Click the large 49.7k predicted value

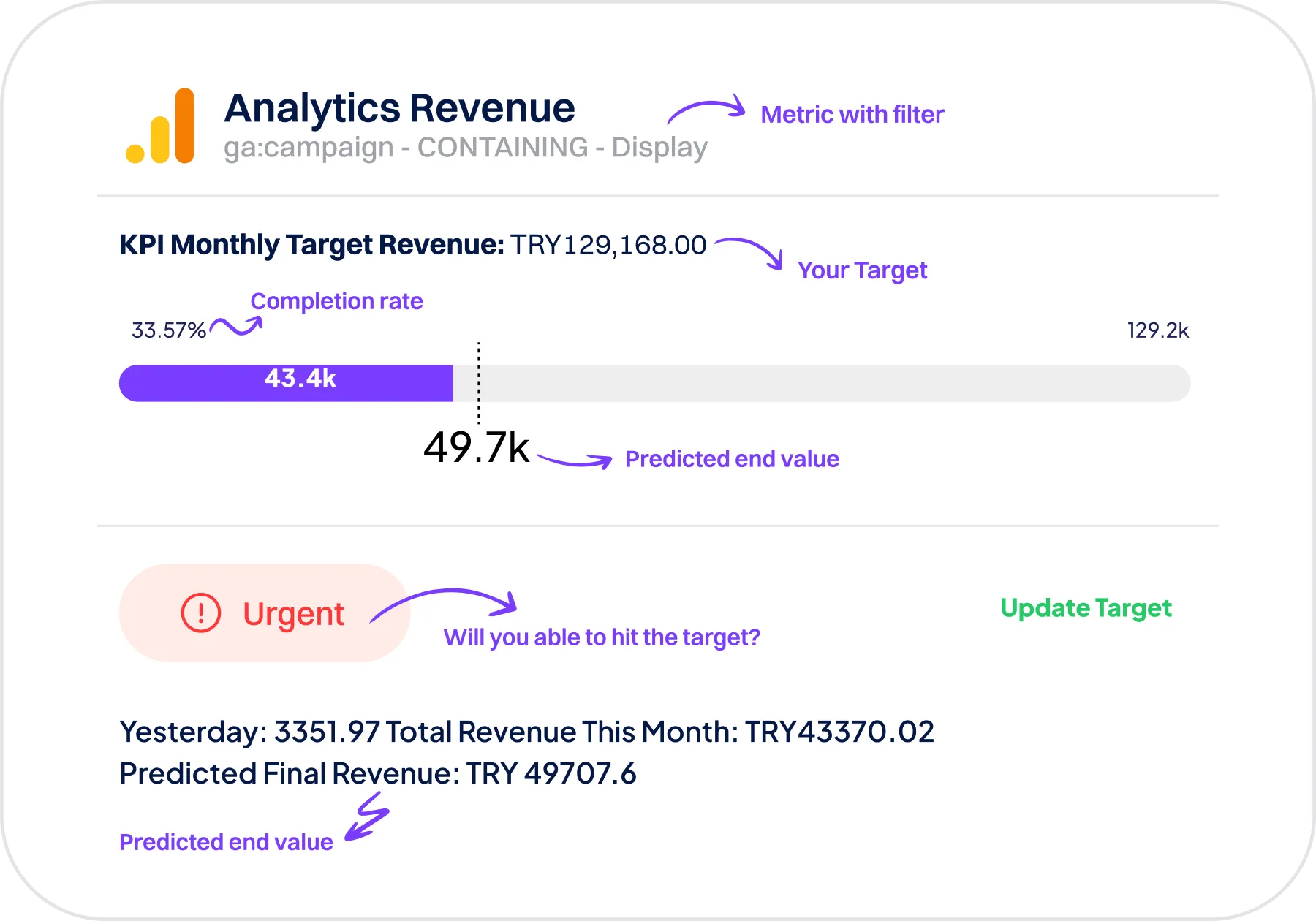pyautogui.click(x=476, y=447)
